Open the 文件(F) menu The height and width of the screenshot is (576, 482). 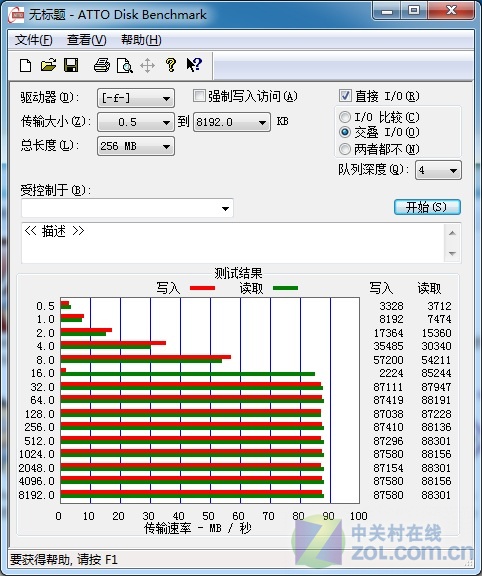coord(33,40)
